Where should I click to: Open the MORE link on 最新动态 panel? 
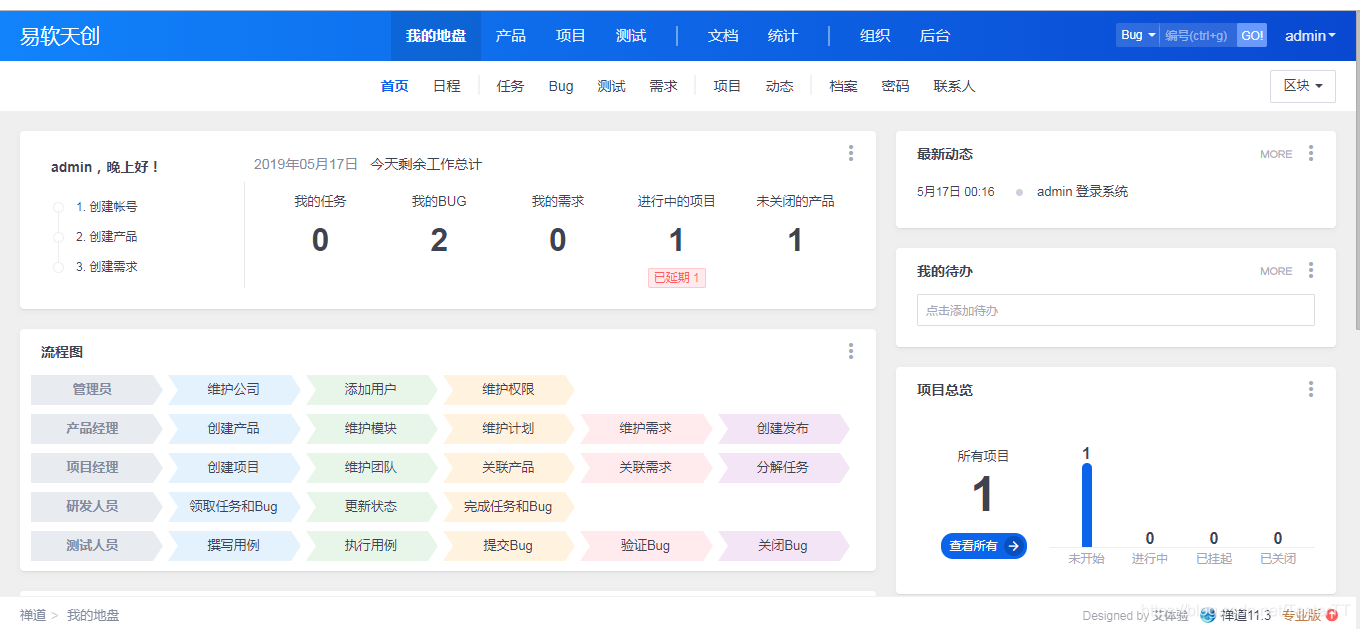coord(1276,153)
